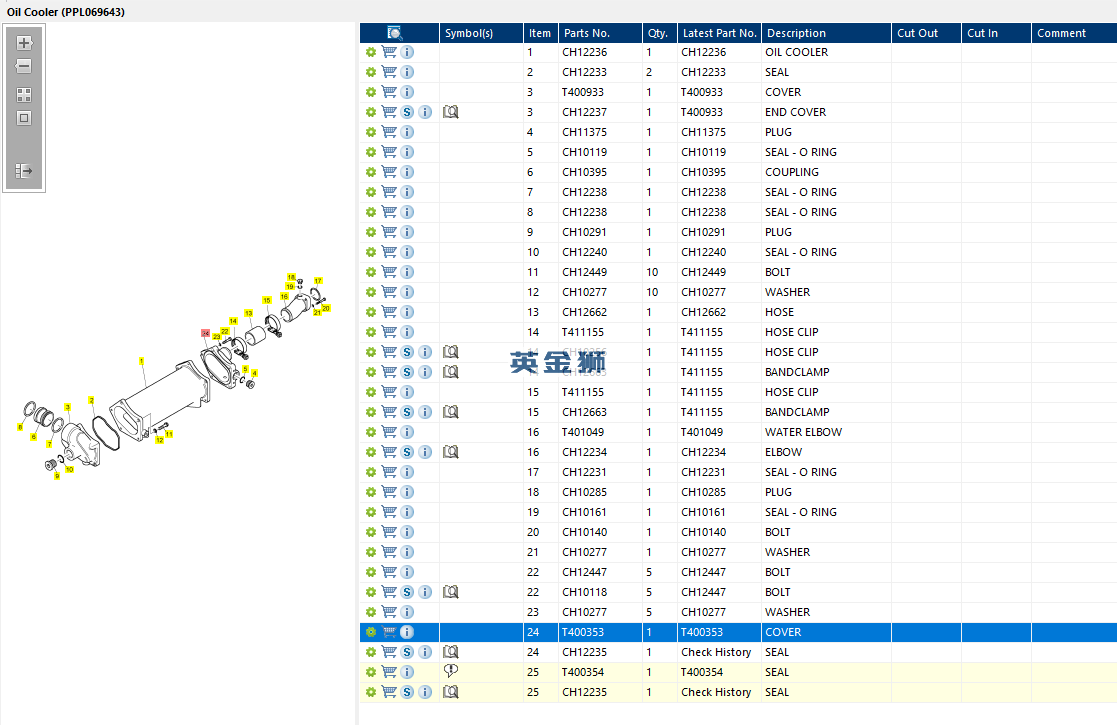Screen dimensions: 1117x725
Task: Click the Latest Part No. column header
Action: coord(719,33)
